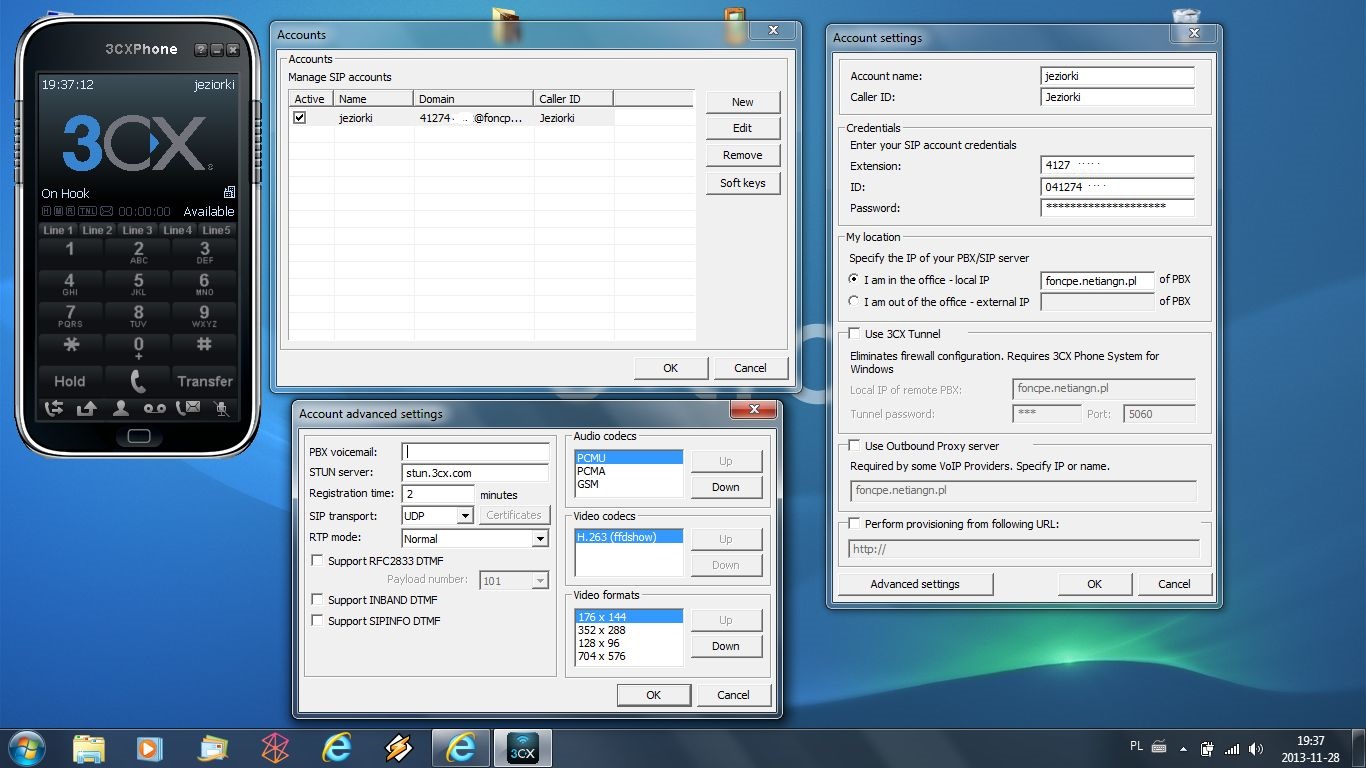Screen dimensions: 1366x768
Task: Select the GSM audio codec
Action: coord(629,484)
